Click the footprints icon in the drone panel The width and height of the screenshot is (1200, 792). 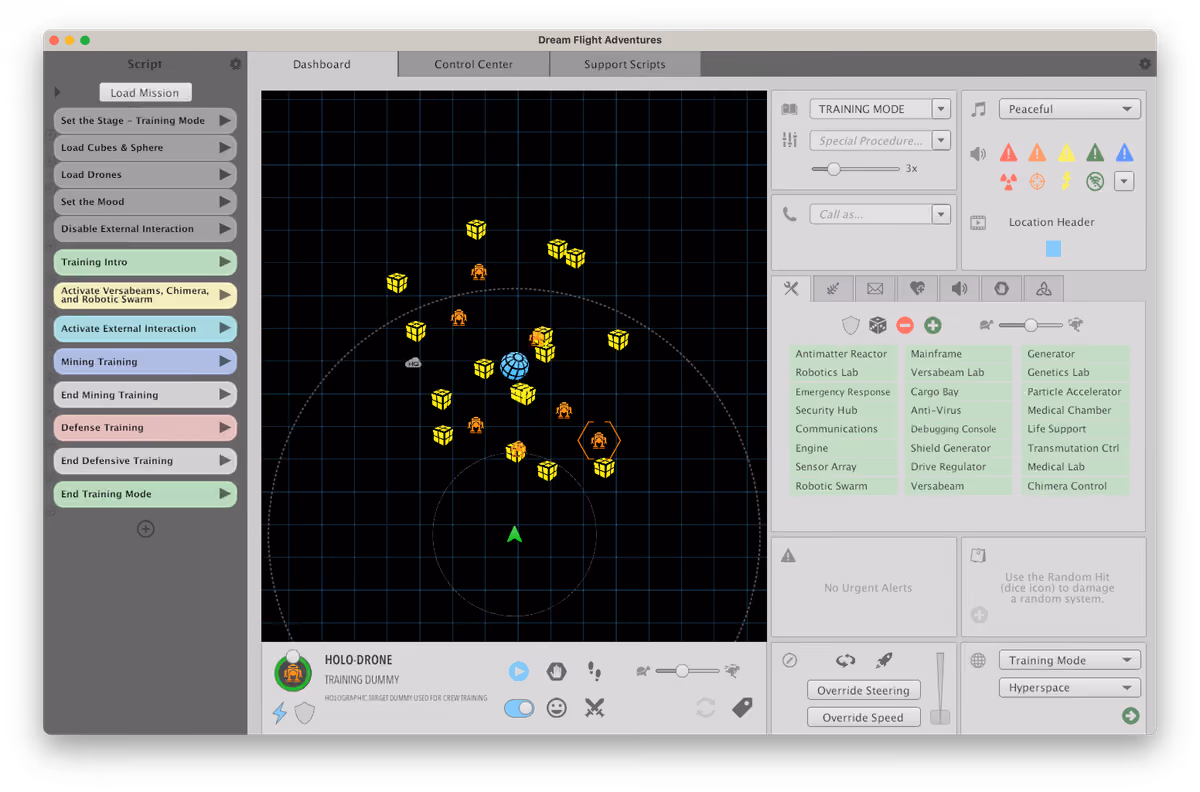(595, 671)
